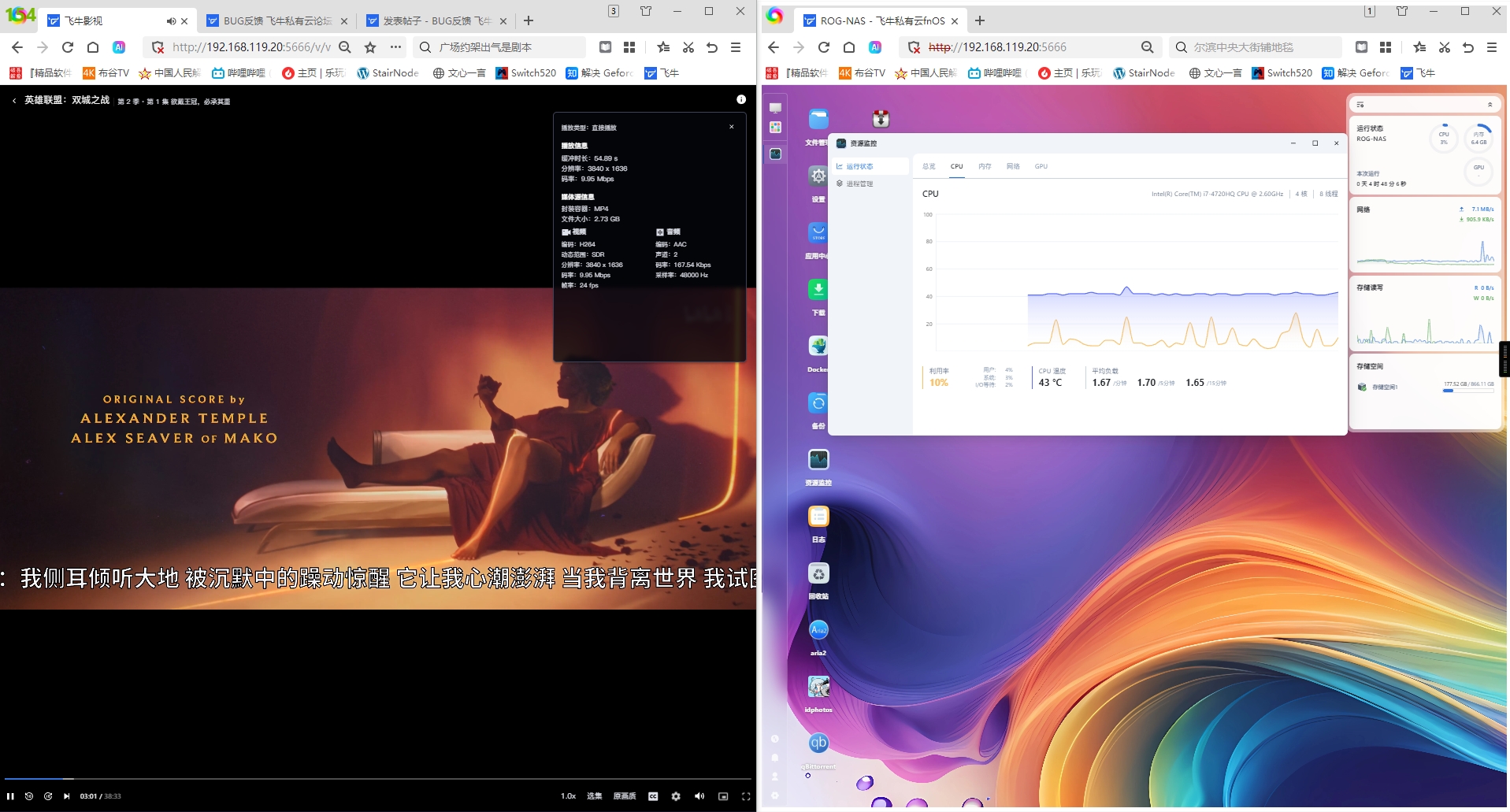The height and width of the screenshot is (812, 1510).
Task: Select the resource monitor taskbar icon
Action: point(776,154)
